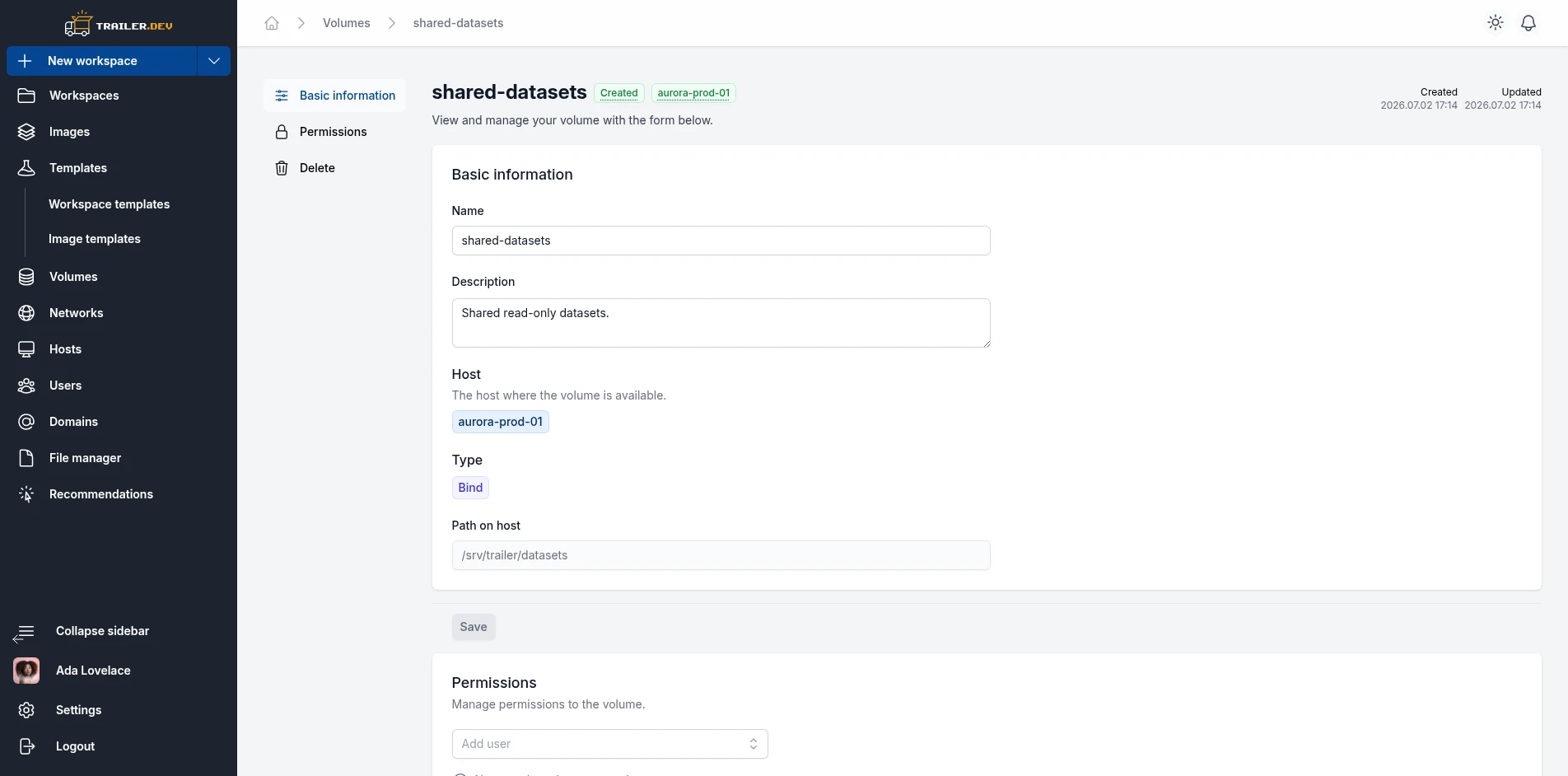Click the aurora-prod-01 host tag
The height and width of the screenshot is (776, 1568).
500,422
